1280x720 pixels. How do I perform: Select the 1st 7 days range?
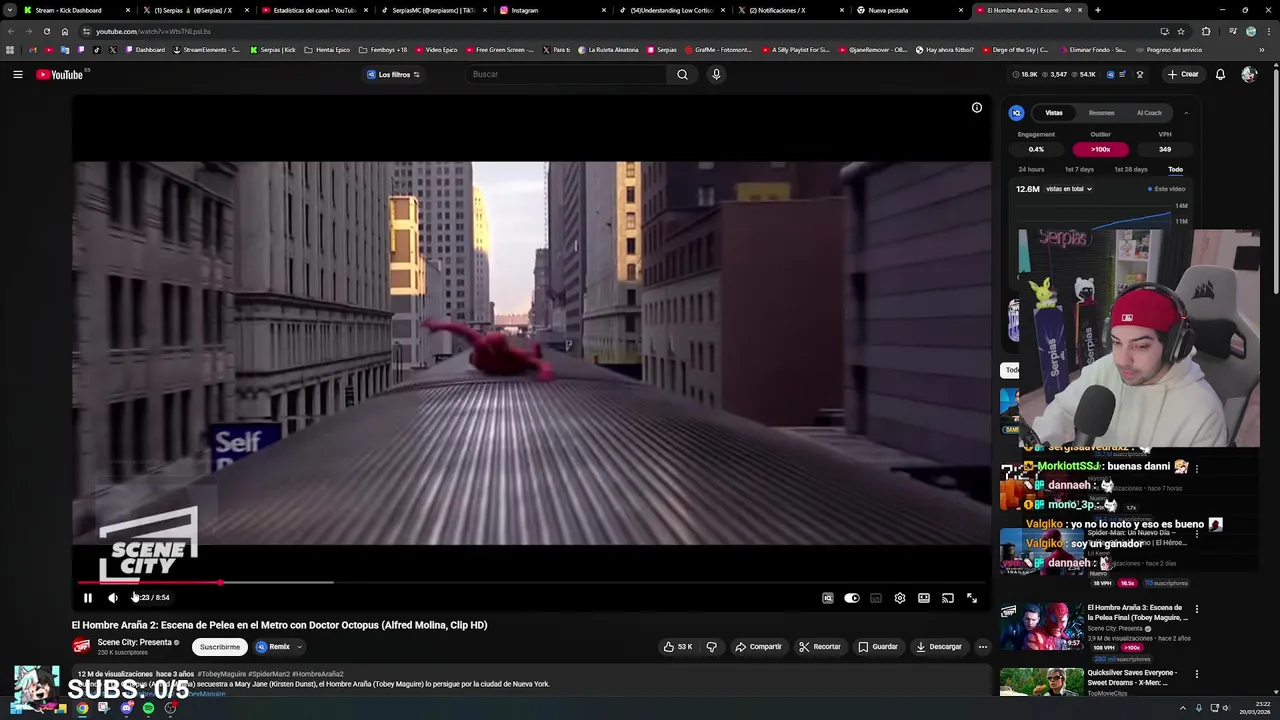tap(1079, 170)
